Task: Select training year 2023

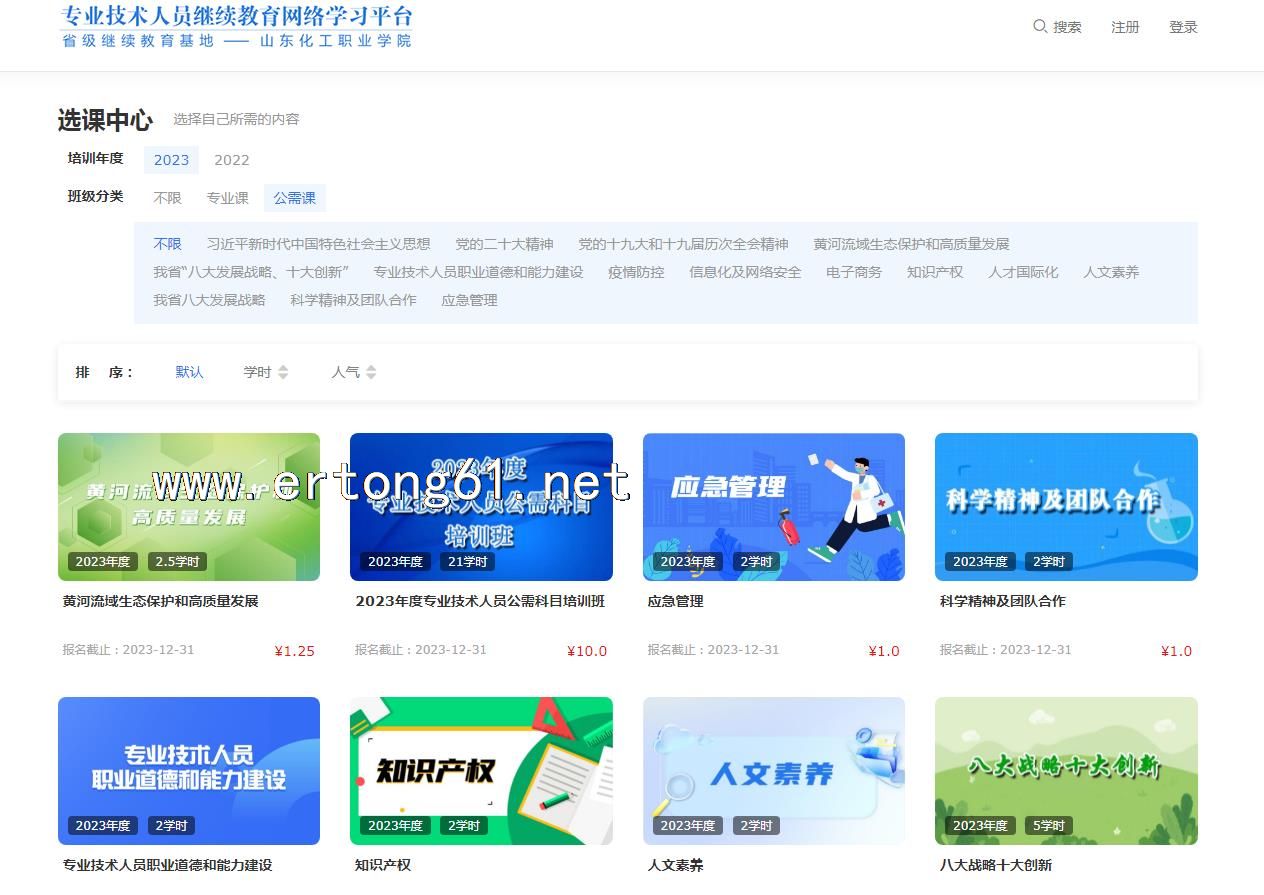Action: click(171, 160)
